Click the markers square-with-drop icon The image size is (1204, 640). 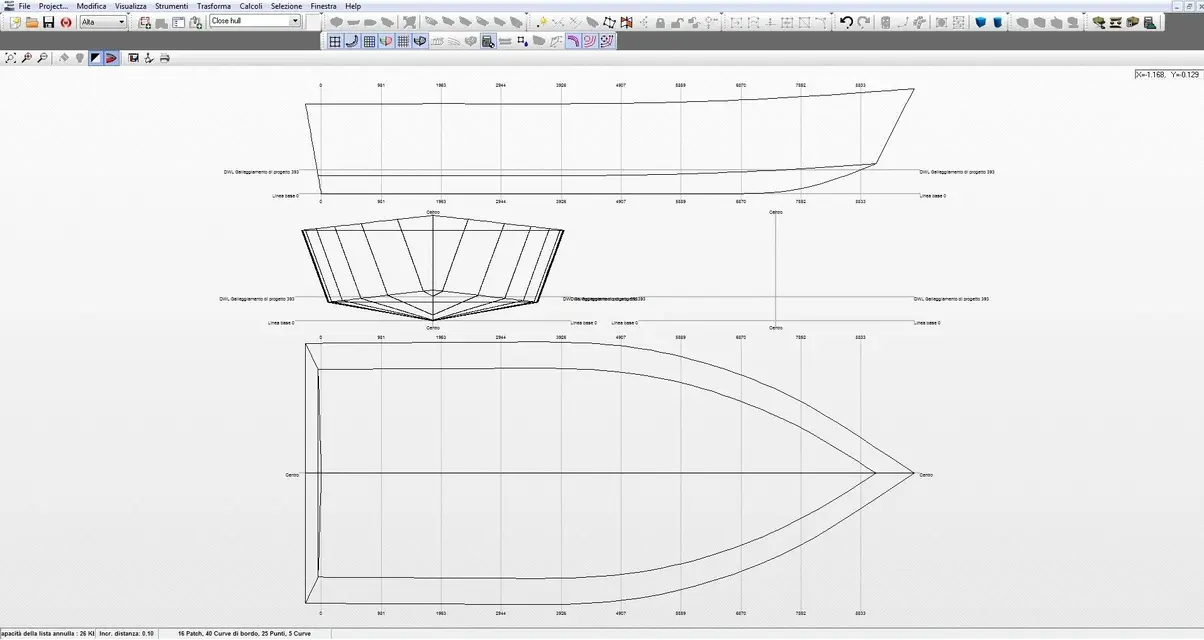pos(523,41)
